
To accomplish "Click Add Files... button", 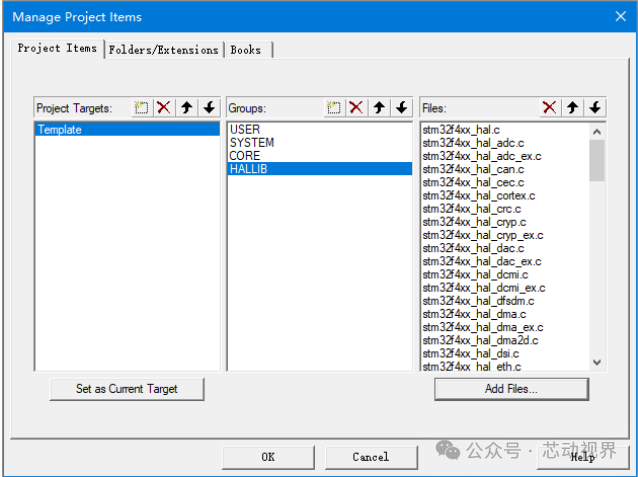I will [511, 389].
